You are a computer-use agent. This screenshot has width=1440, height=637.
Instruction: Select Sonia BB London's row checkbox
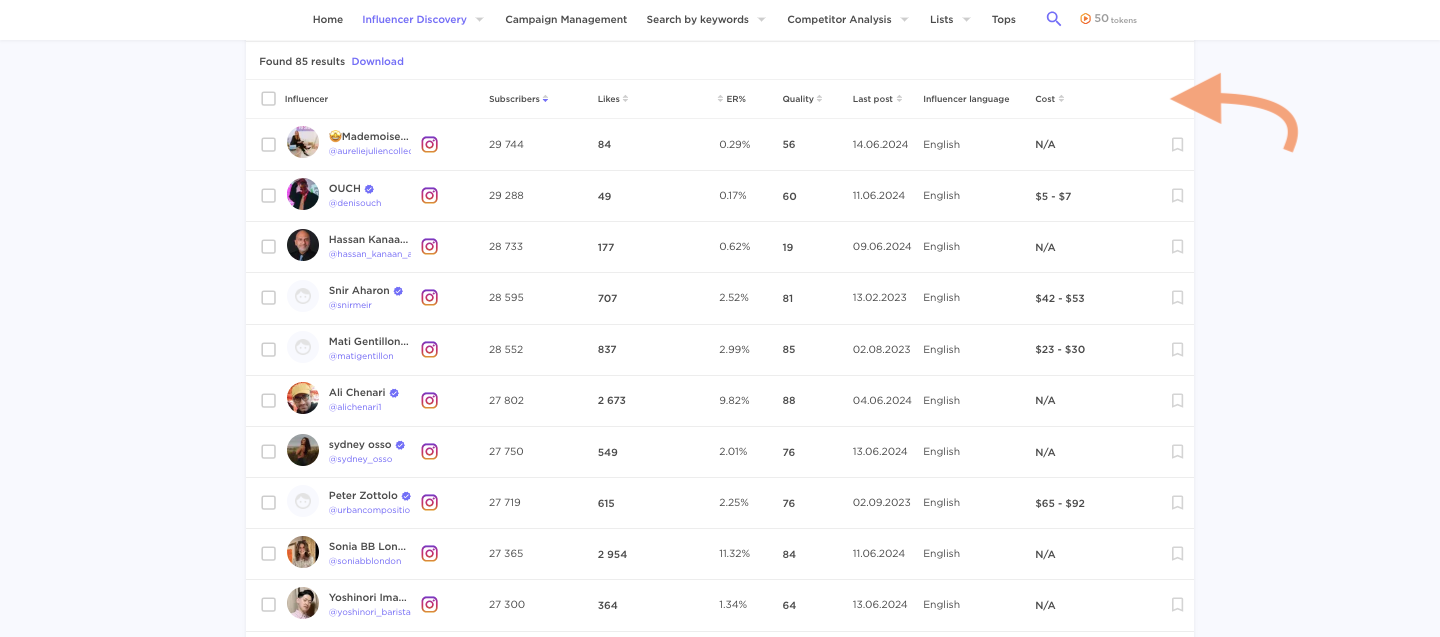pos(268,553)
